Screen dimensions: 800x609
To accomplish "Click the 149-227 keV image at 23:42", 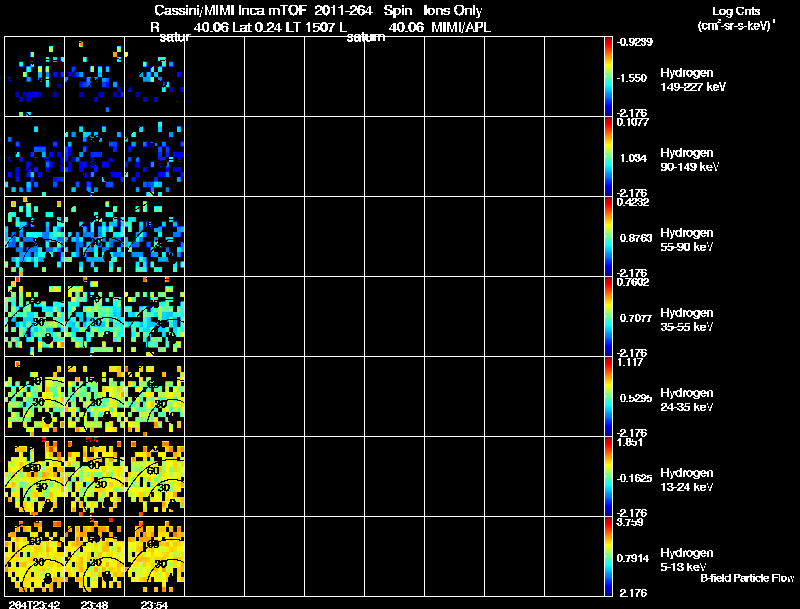I will coord(35,77).
